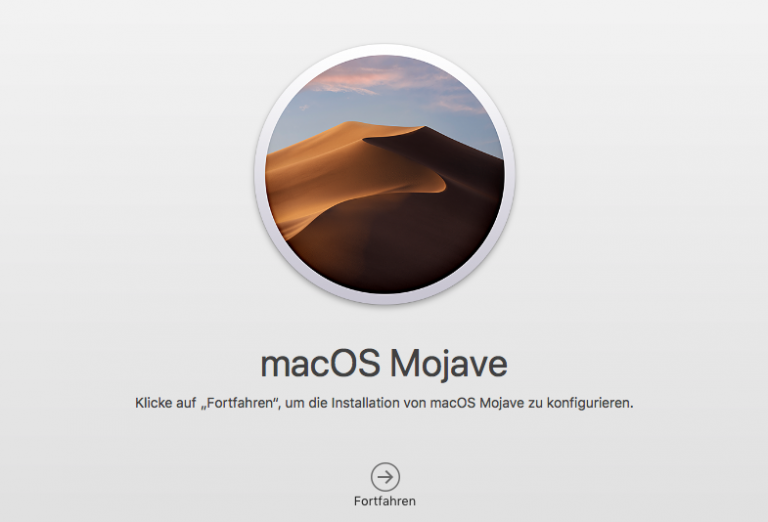This screenshot has height=522, width=768.
Task: Click the macOS Mojave desert disc icon
Action: coord(384,174)
